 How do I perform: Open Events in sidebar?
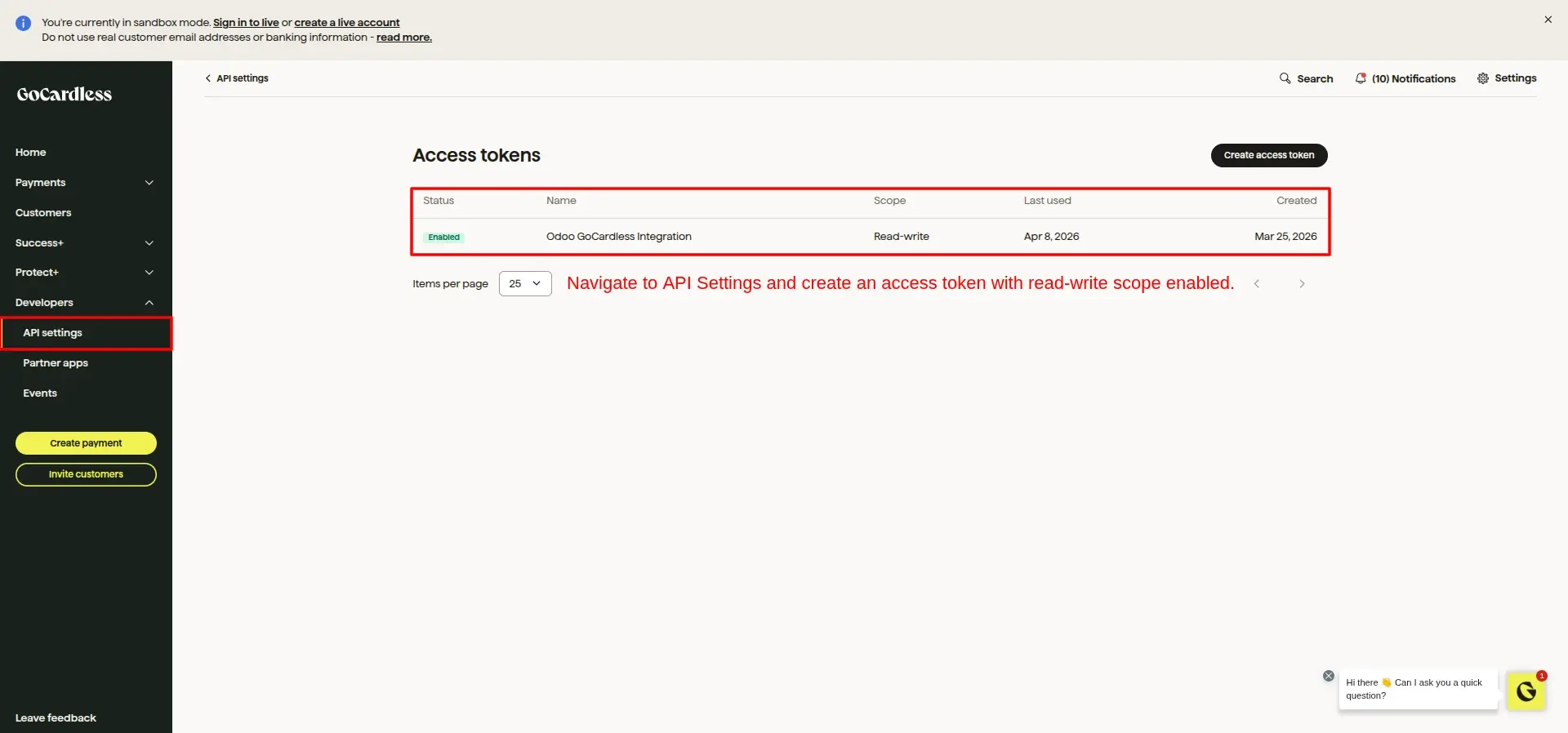click(40, 393)
